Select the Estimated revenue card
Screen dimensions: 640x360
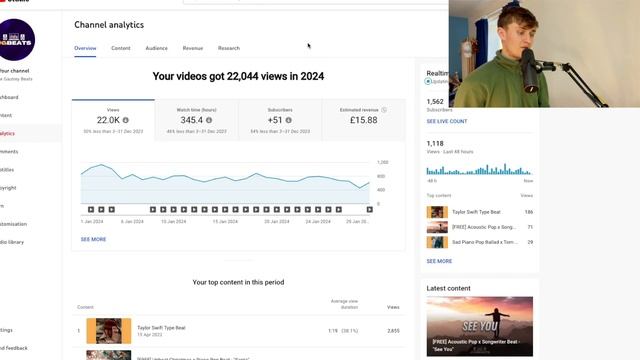click(x=364, y=120)
